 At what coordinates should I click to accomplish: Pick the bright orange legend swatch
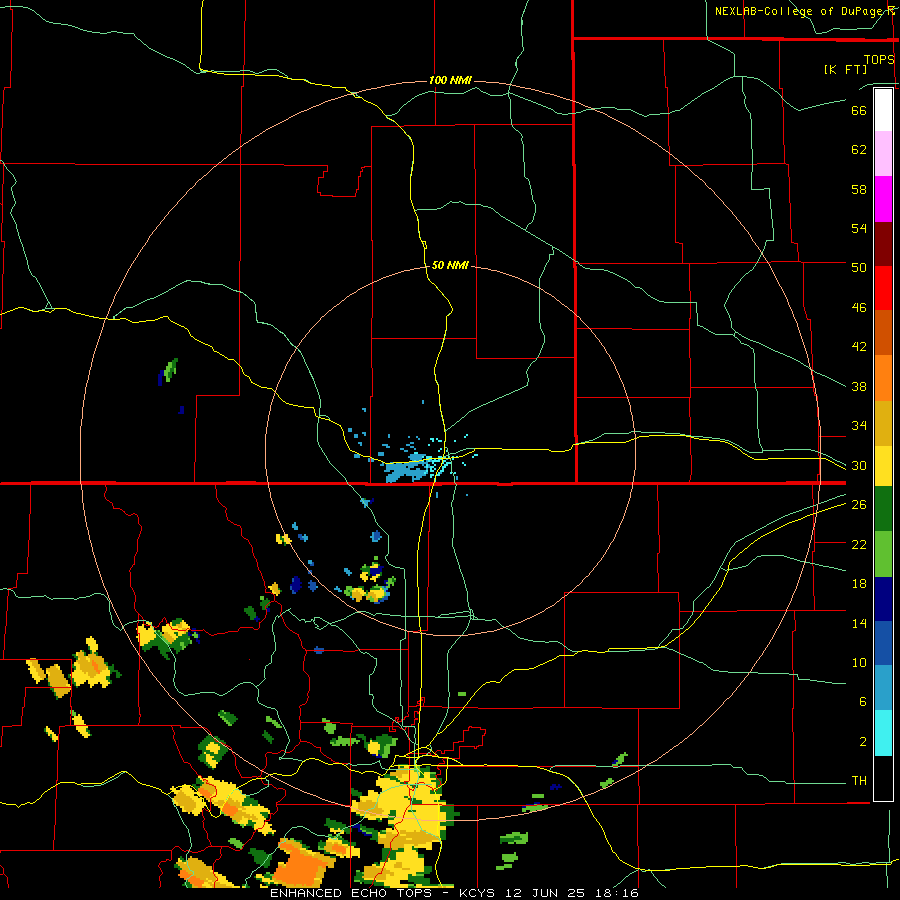(883, 378)
